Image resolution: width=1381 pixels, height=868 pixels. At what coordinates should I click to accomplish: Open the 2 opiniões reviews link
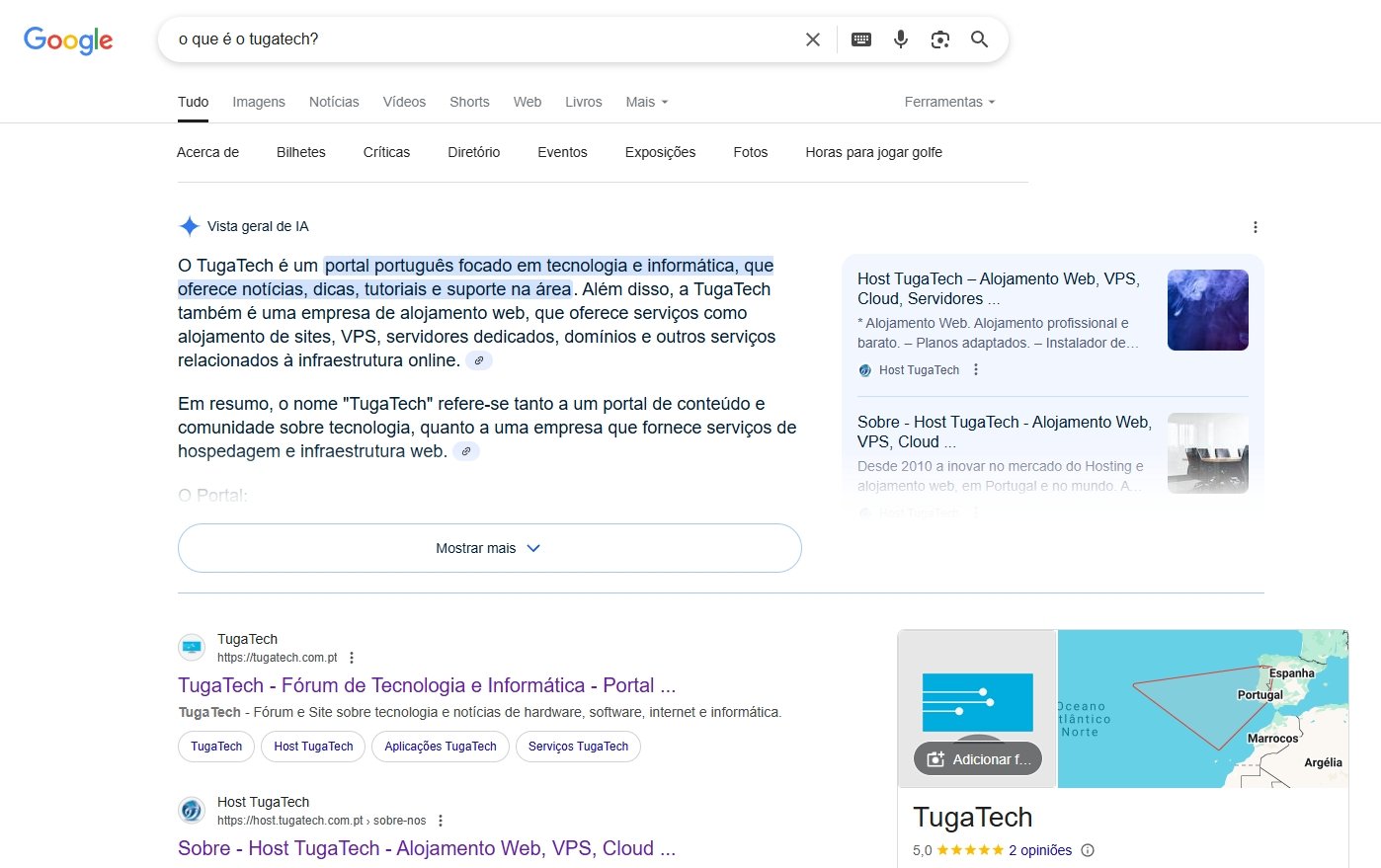tap(1040, 850)
